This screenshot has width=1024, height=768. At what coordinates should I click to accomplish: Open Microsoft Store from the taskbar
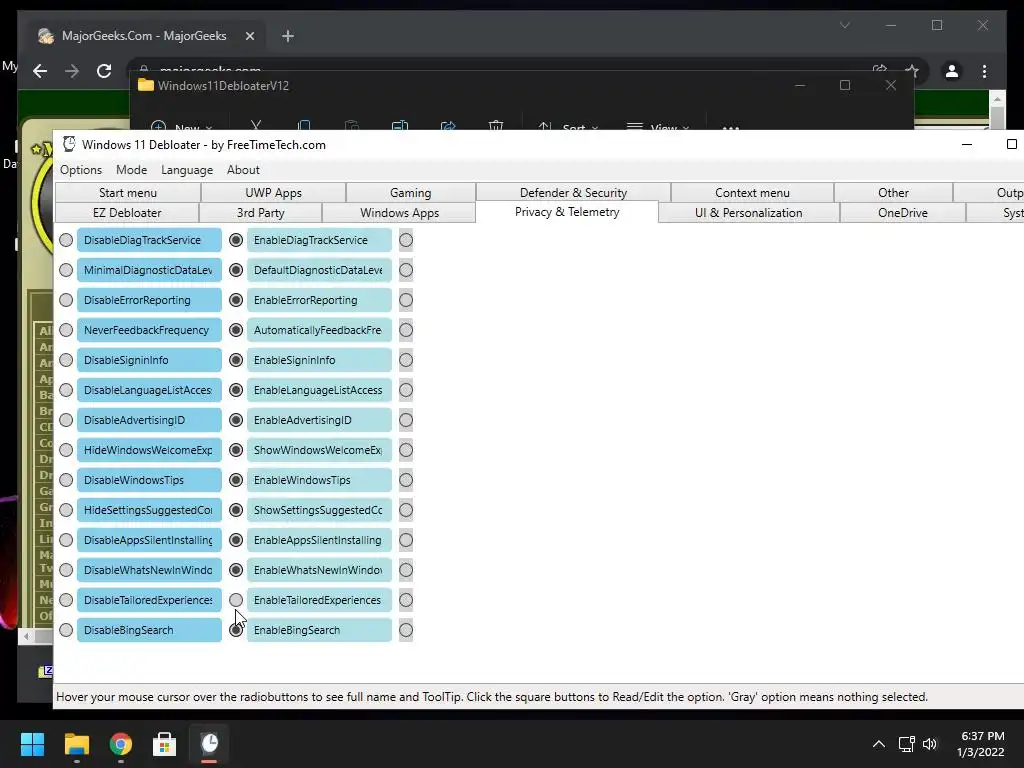165,744
